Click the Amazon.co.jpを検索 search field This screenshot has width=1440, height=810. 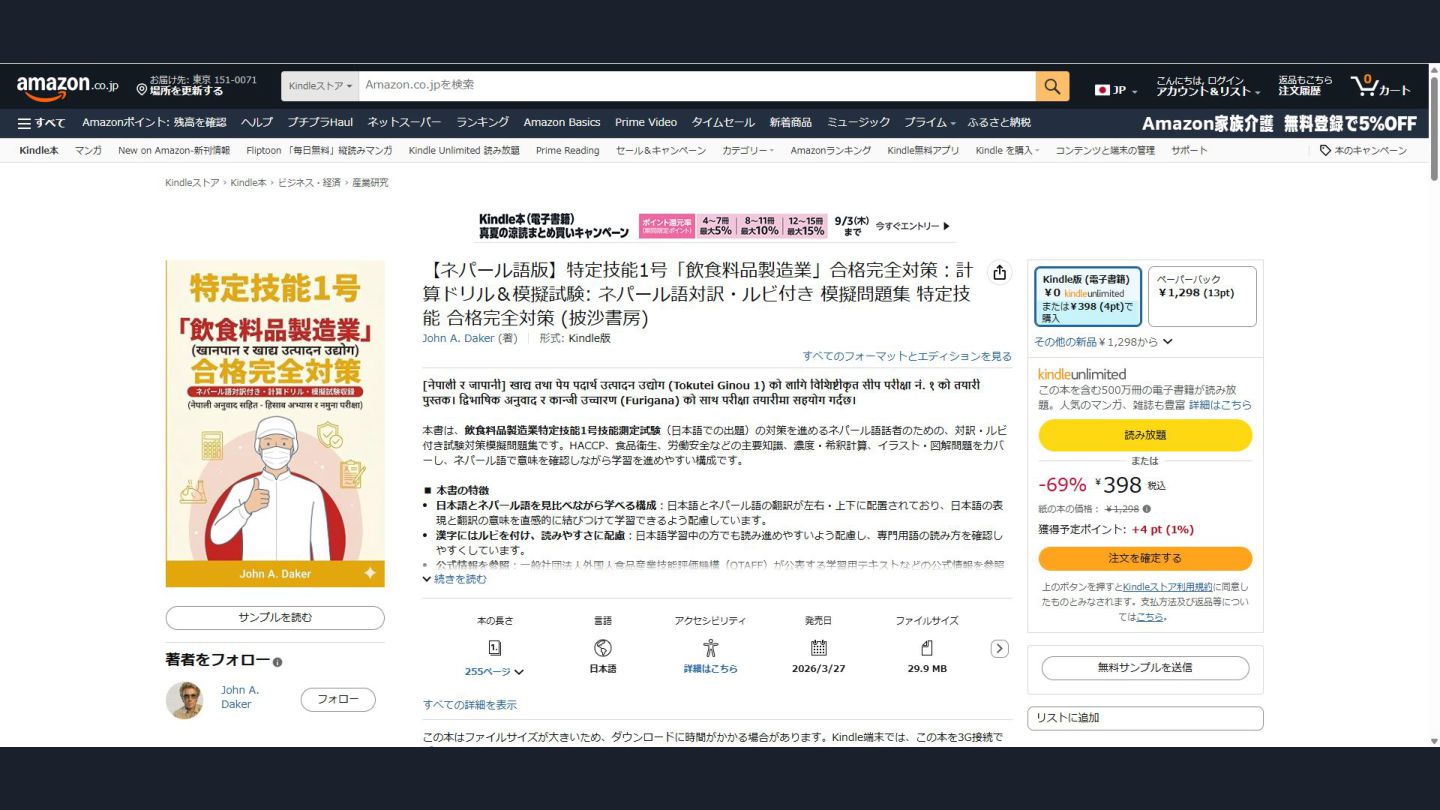[x=697, y=86]
